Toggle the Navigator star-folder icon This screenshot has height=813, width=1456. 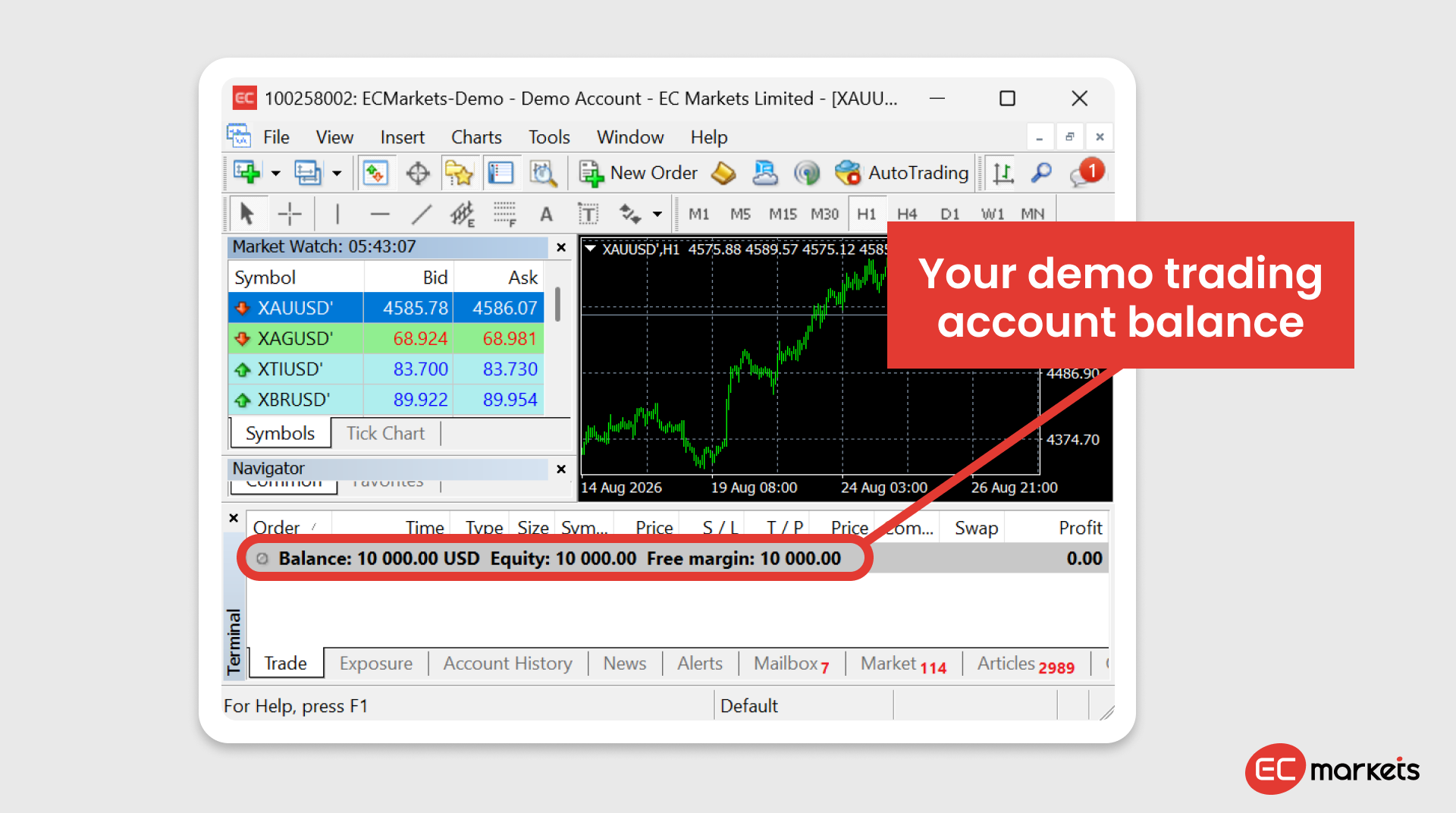[x=459, y=173]
